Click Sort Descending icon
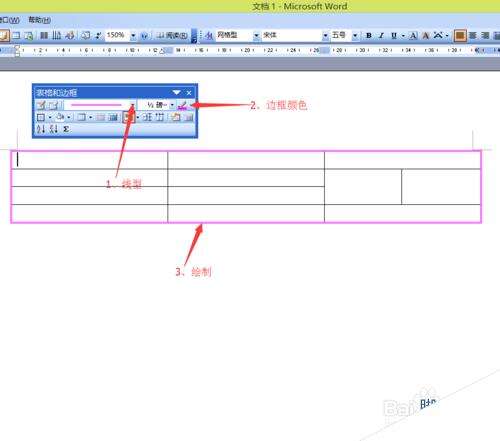500x441 pixels. click(54, 129)
